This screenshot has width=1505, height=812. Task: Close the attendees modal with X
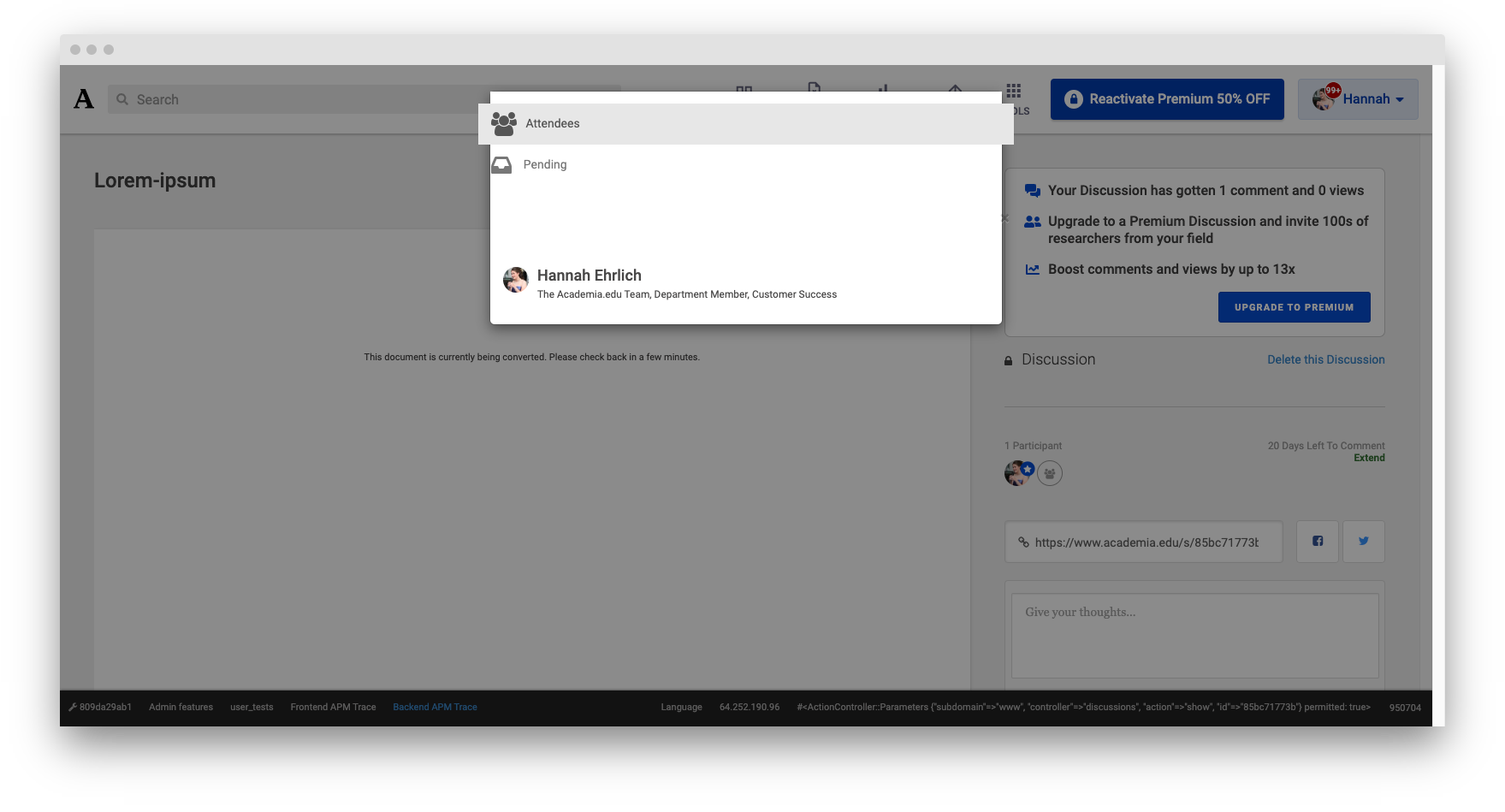[1004, 218]
